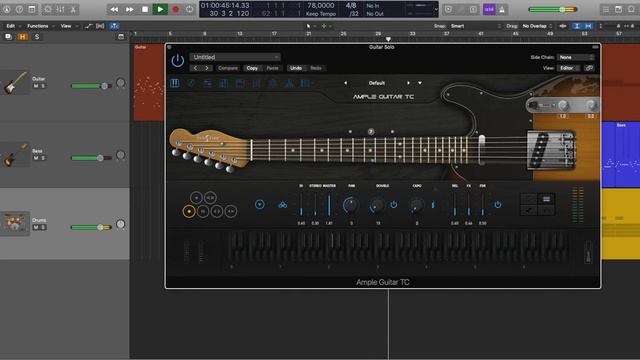Click the Compare button
This screenshot has width=640, height=360.
[x=228, y=68]
